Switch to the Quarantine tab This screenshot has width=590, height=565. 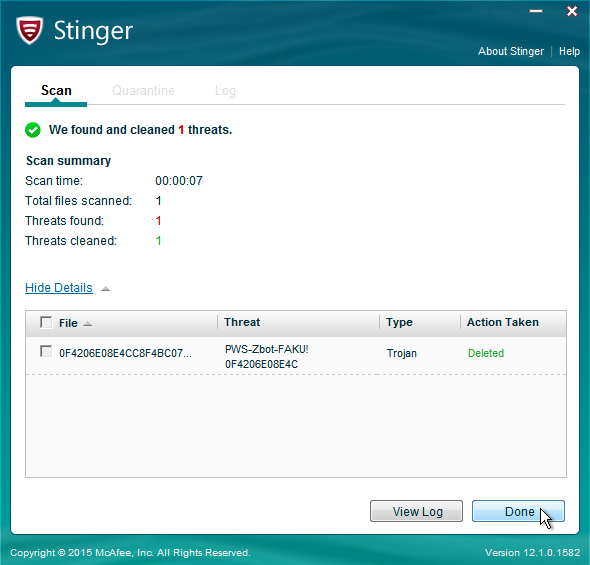tap(143, 91)
